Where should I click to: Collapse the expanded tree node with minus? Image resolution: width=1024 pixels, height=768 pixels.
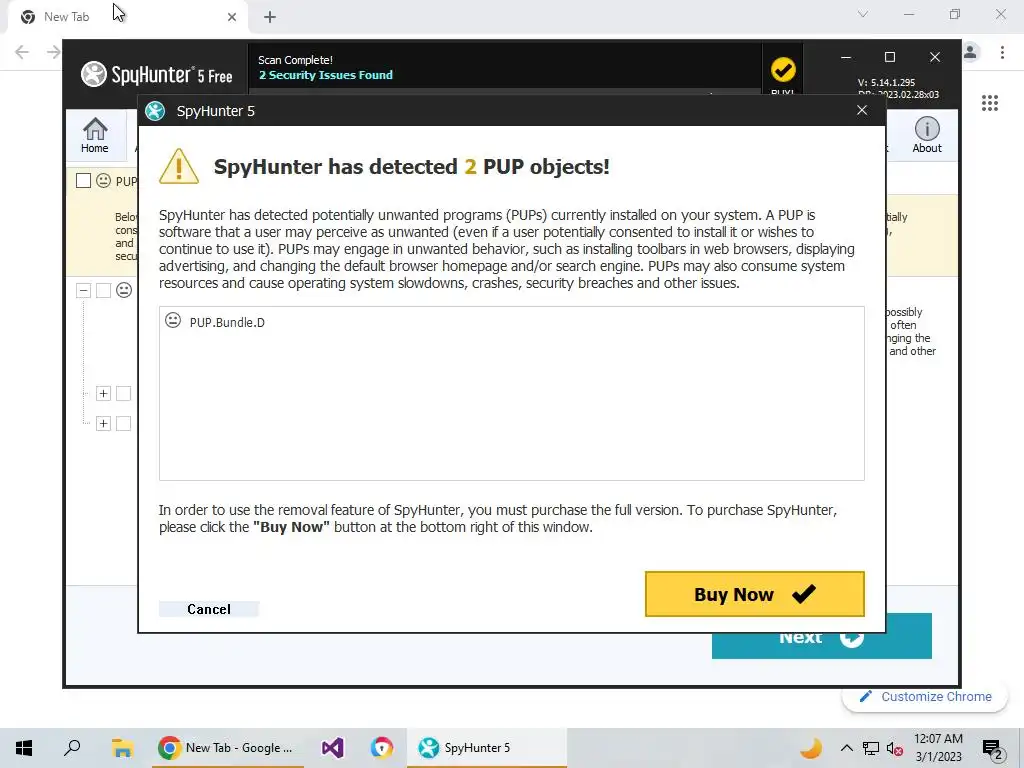83,290
